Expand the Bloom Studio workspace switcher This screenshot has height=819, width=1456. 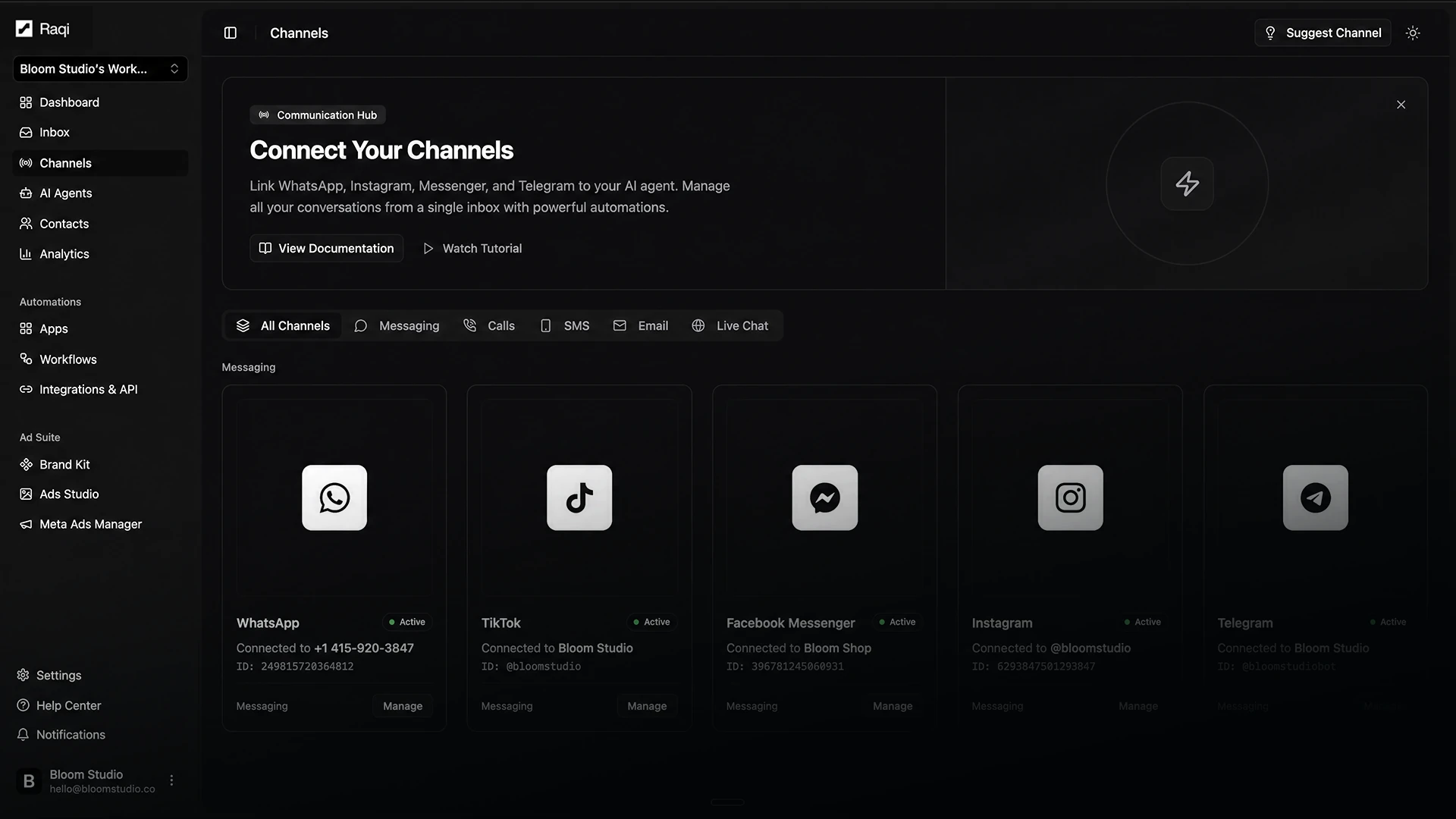(100, 69)
